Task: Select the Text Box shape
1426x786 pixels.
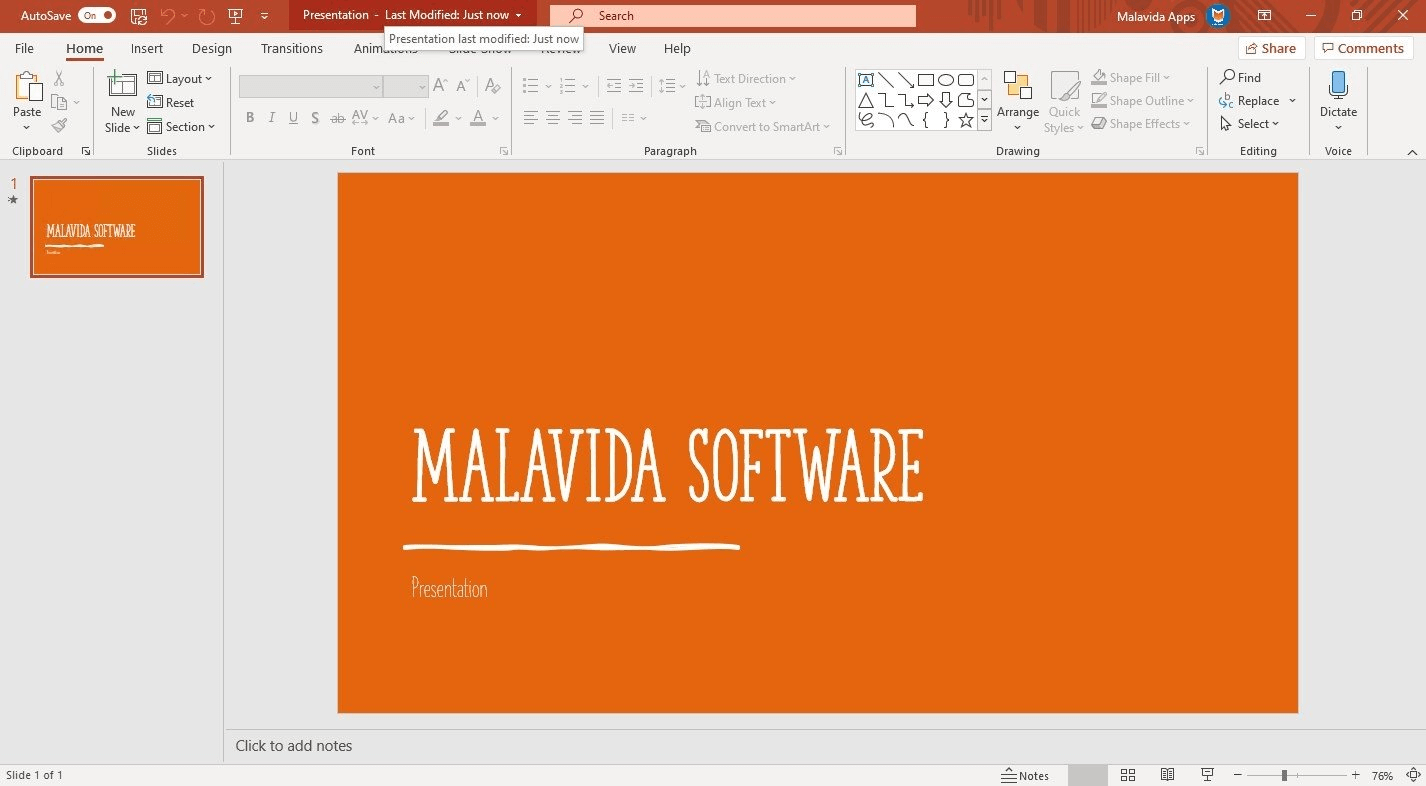Action: tap(866, 80)
